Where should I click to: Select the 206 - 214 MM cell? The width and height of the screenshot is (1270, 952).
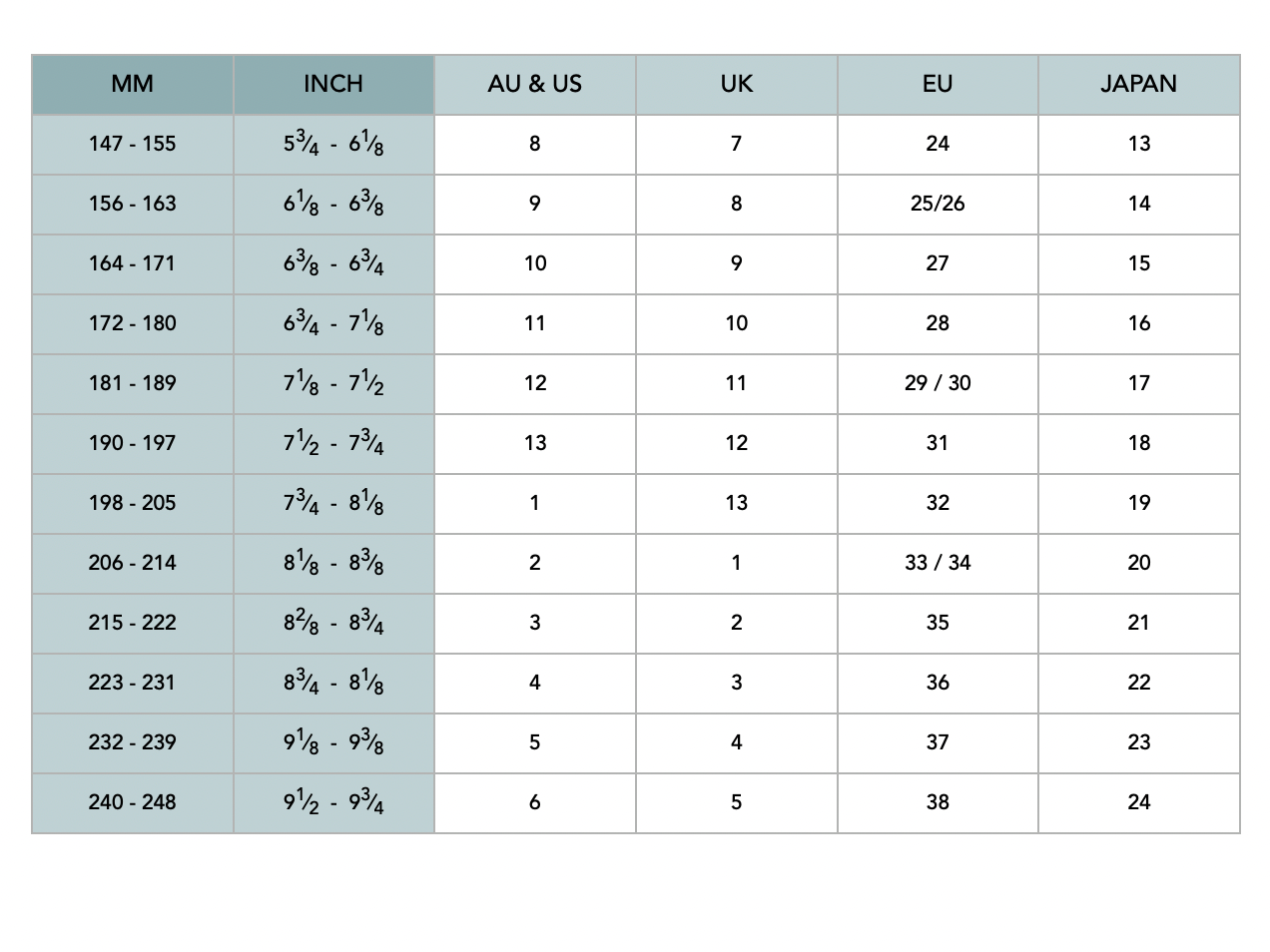(133, 563)
